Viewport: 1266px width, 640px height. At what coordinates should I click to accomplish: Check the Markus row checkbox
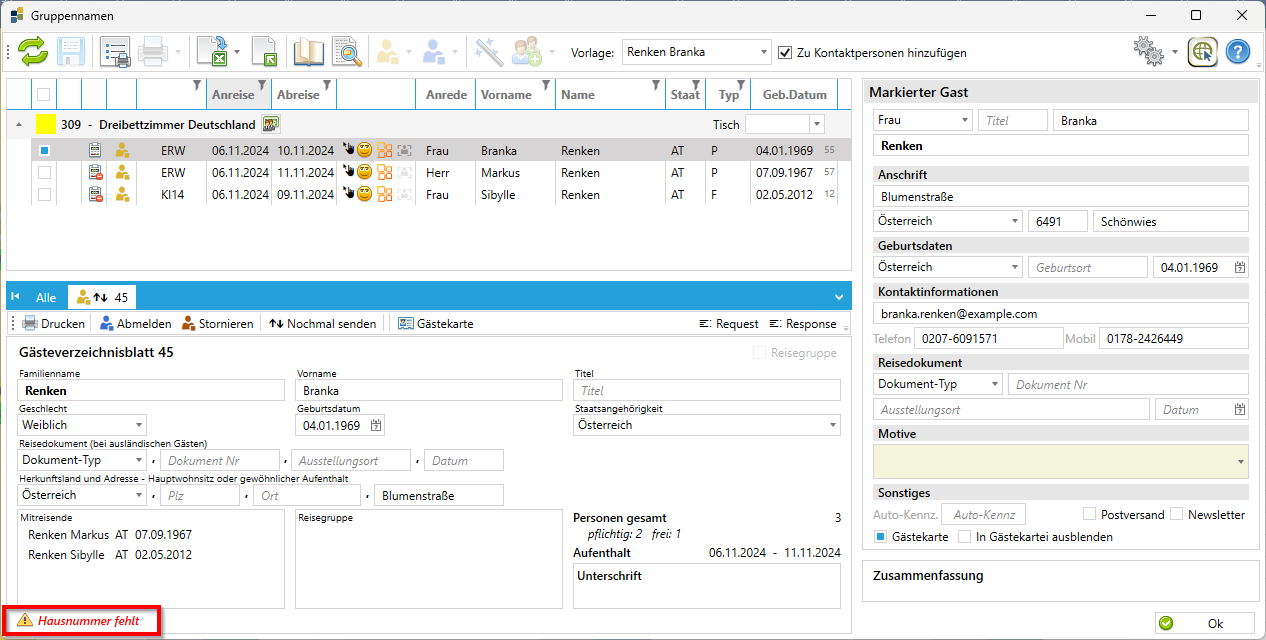pos(44,173)
